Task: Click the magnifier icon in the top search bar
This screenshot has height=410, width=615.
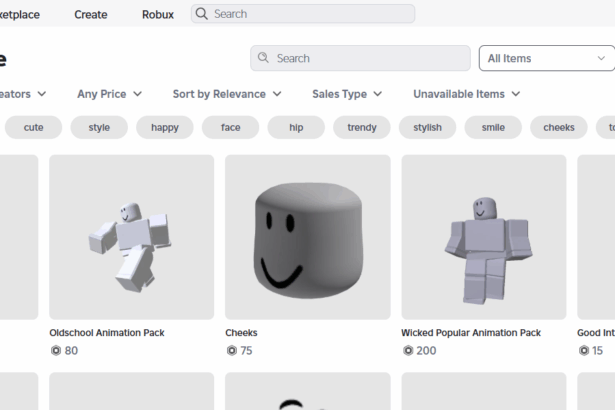Action: [202, 14]
